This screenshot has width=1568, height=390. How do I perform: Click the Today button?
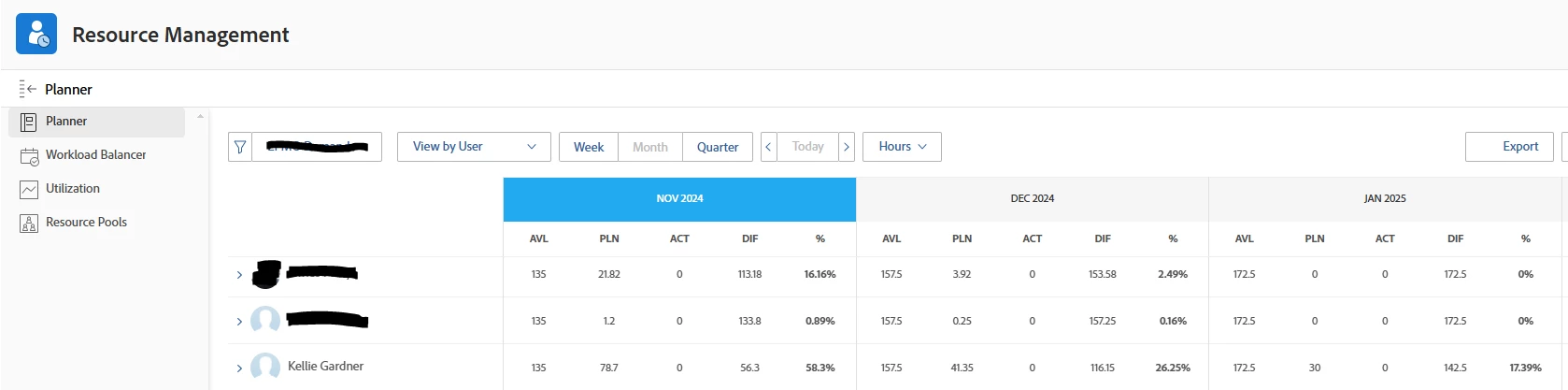click(808, 147)
